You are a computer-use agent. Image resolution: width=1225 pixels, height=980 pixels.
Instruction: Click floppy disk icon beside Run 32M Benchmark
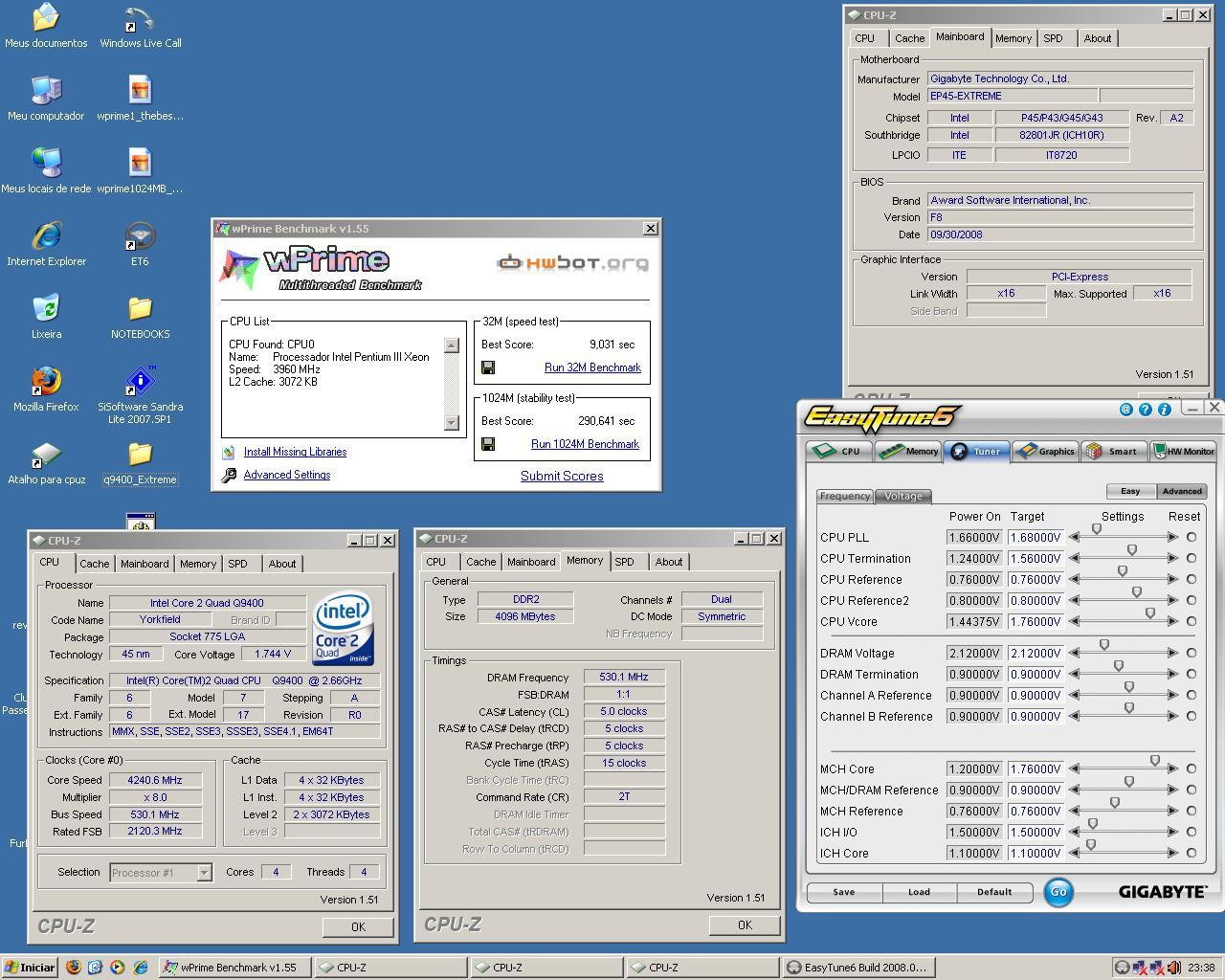488,367
